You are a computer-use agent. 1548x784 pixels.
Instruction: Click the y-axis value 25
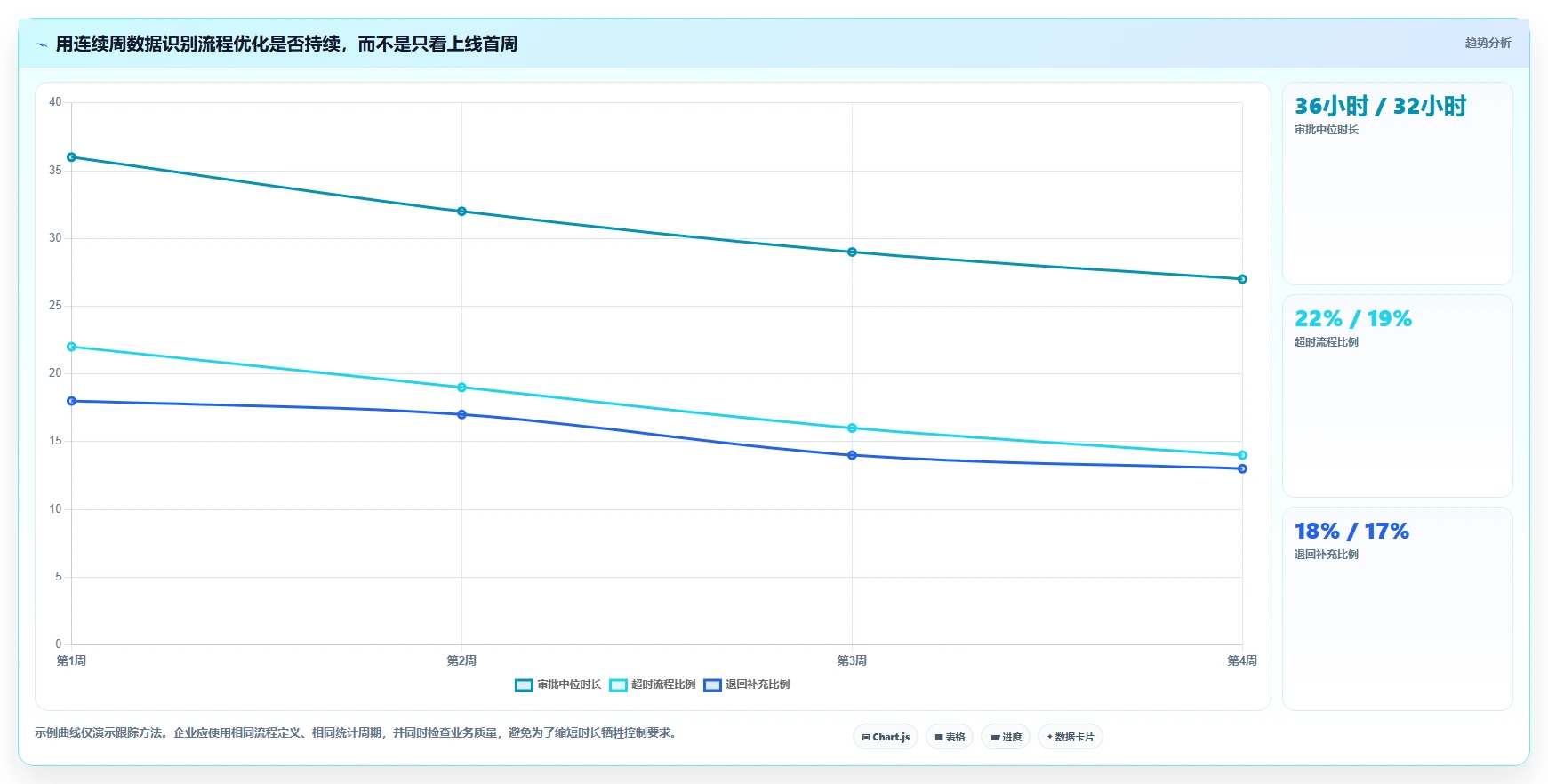(55, 306)
